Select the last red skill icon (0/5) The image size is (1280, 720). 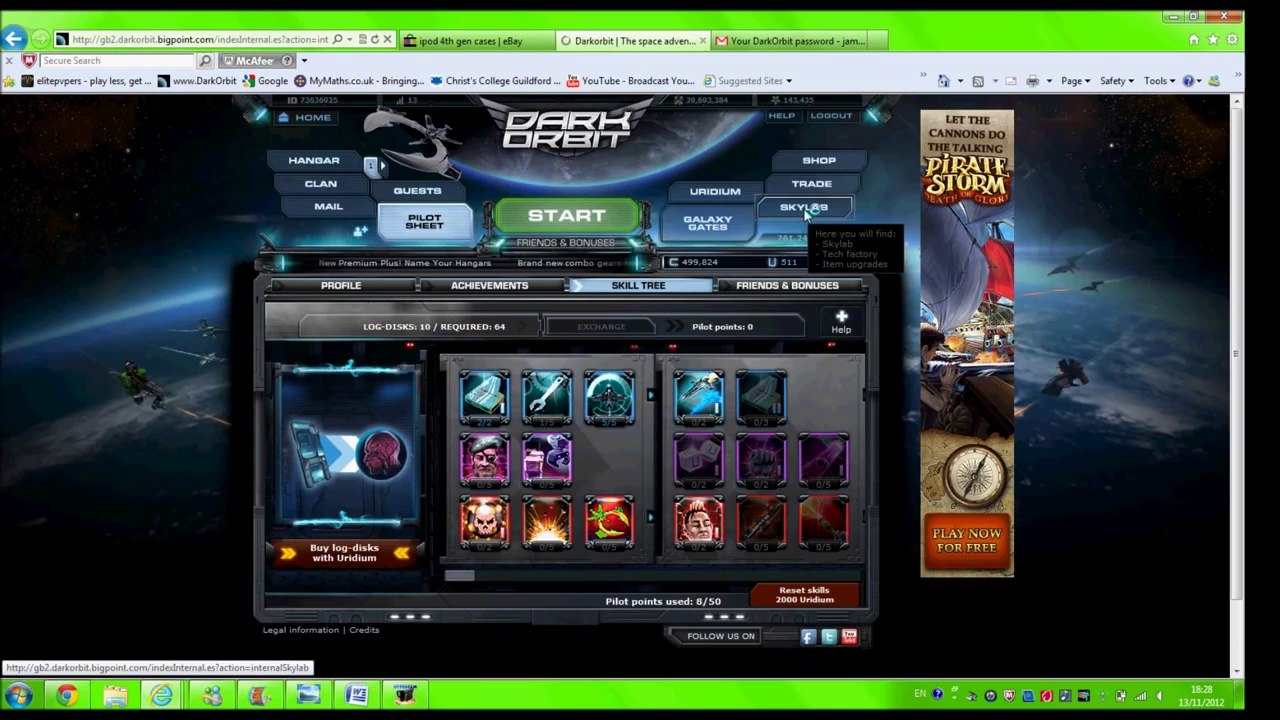point(823,523)
